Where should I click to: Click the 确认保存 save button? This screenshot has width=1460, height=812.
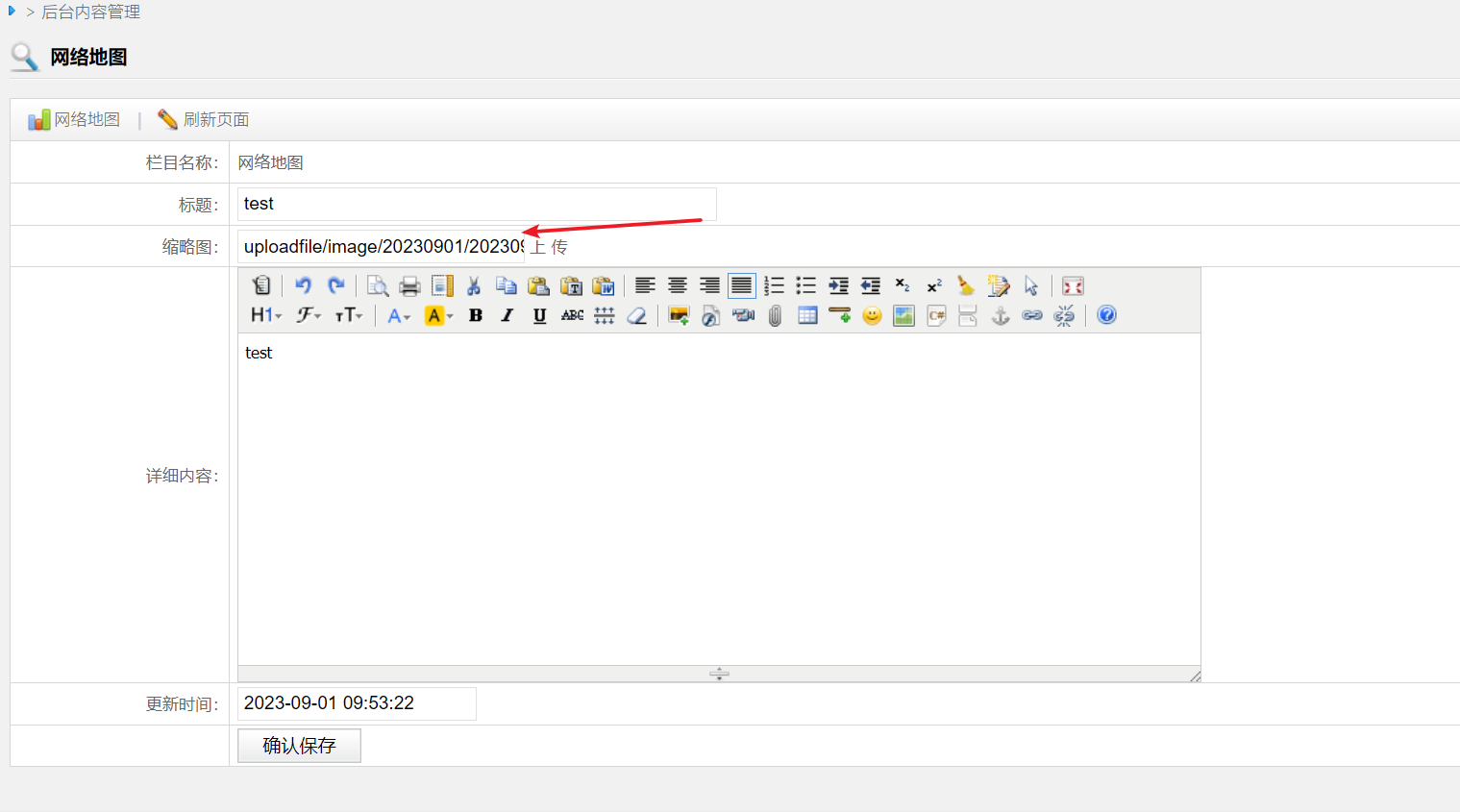tap(299, 746)
